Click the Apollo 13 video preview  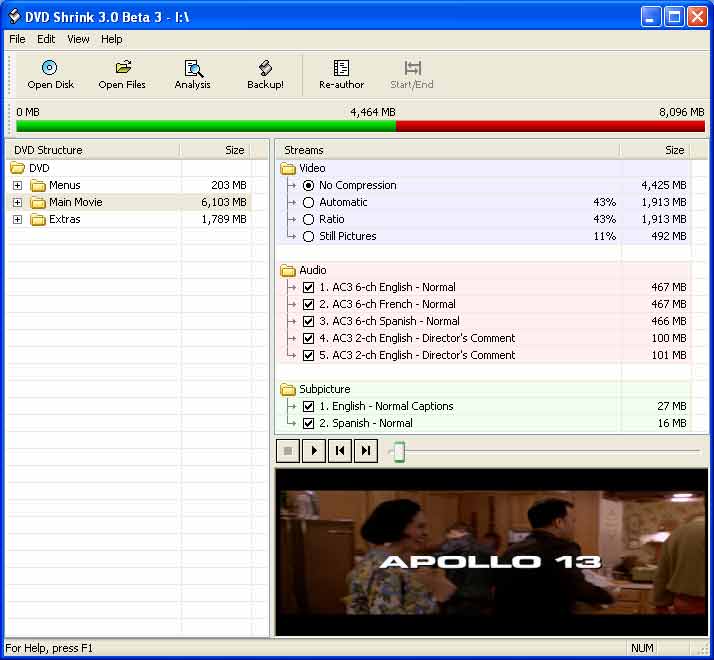(x=491, y=552)
